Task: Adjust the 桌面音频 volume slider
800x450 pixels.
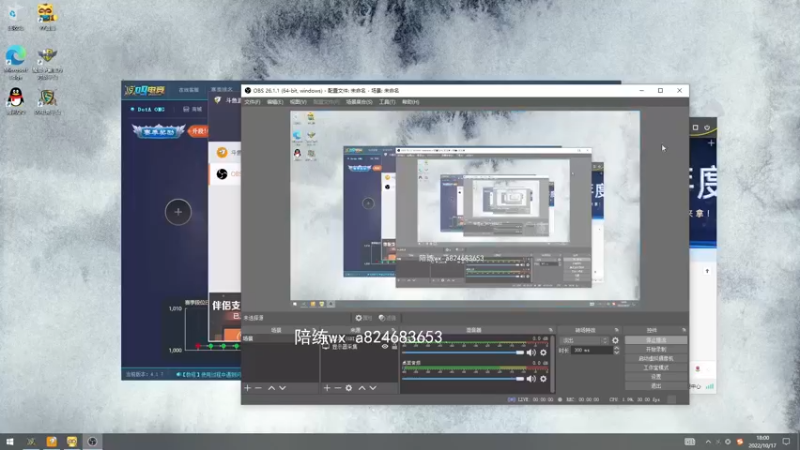Action: click(x=463, y=379)
